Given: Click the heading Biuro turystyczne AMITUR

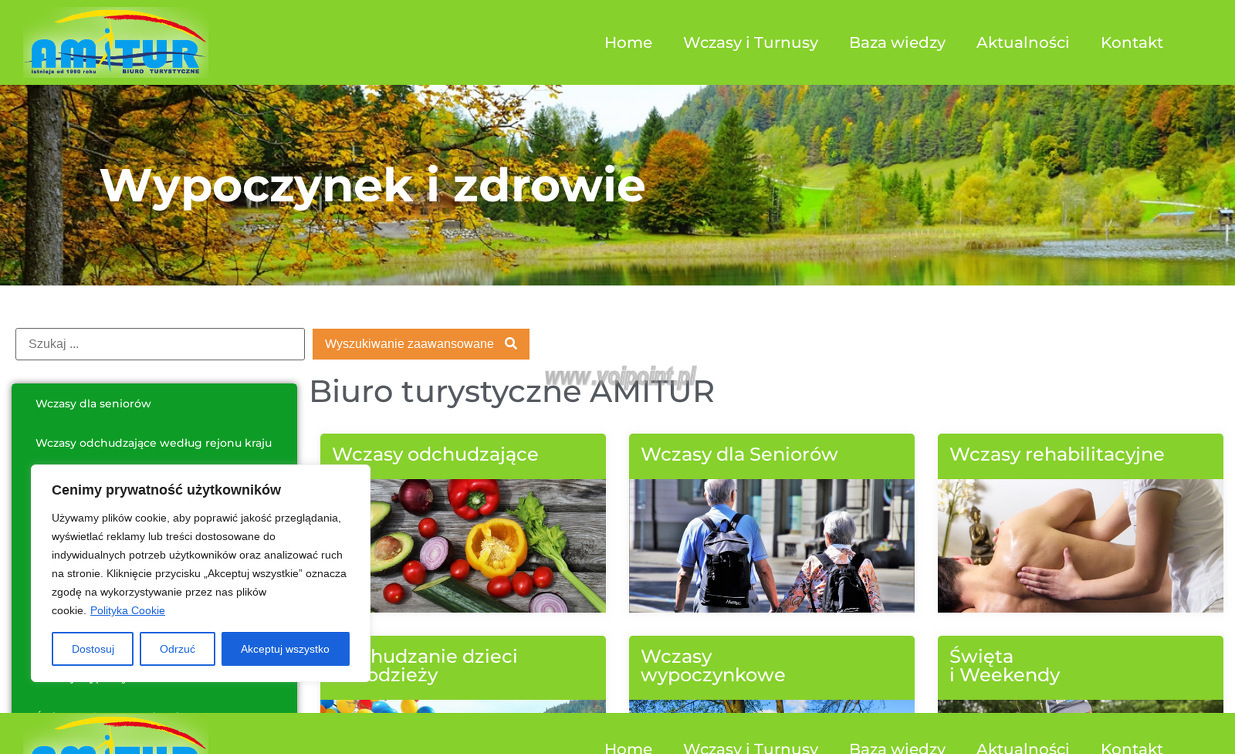Looking at the screenshot, I should (512, 392).
